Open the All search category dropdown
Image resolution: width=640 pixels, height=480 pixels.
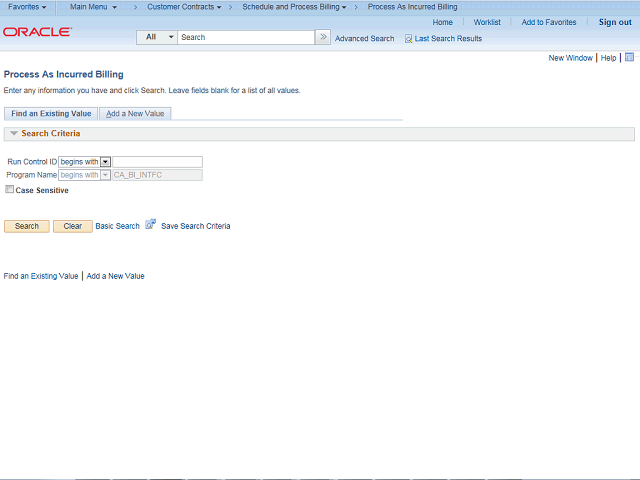157,37
